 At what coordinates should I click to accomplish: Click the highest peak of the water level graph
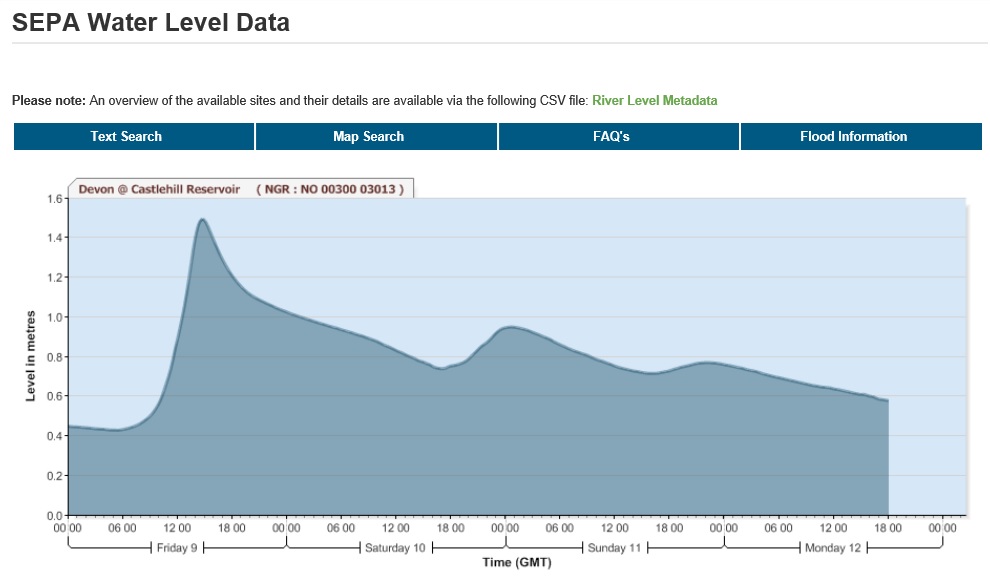(202, 219)
